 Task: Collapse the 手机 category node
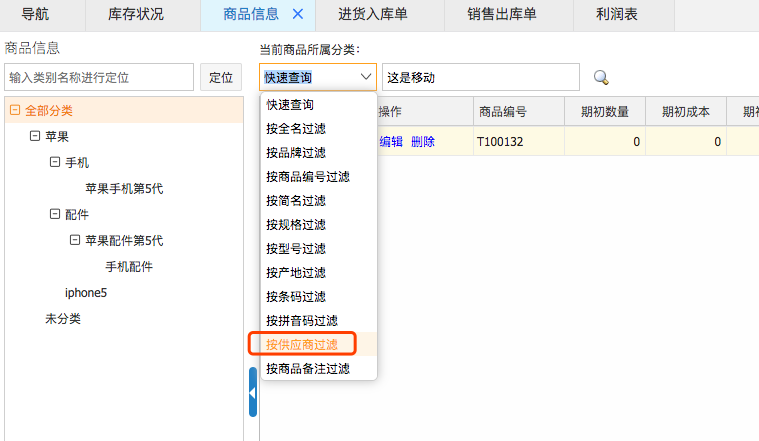click(55, 162)
